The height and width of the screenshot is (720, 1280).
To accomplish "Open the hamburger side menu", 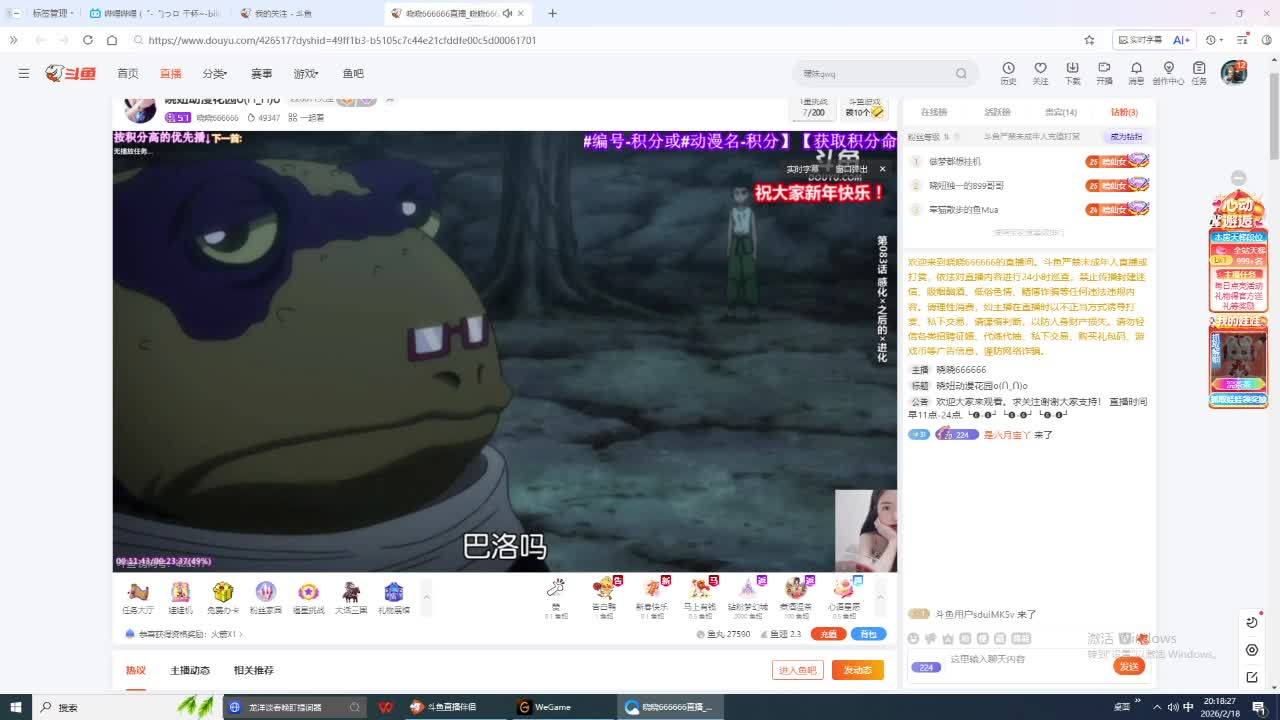I will [x=24, y=73].
